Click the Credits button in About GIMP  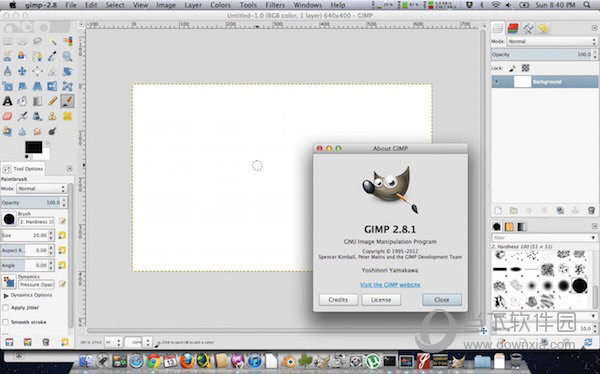(338, 300)
